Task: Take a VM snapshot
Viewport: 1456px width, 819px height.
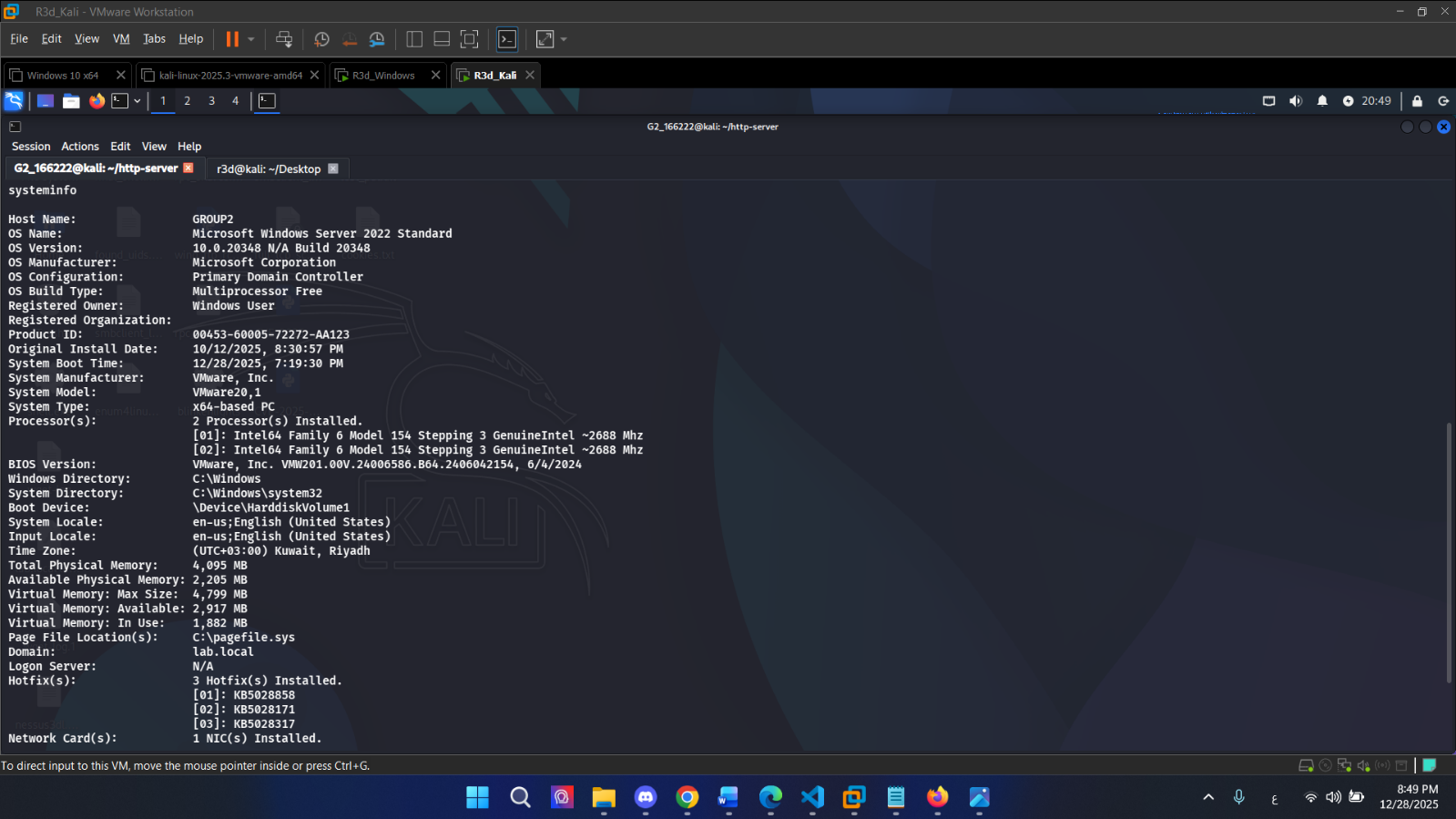Action: [321, 39]
